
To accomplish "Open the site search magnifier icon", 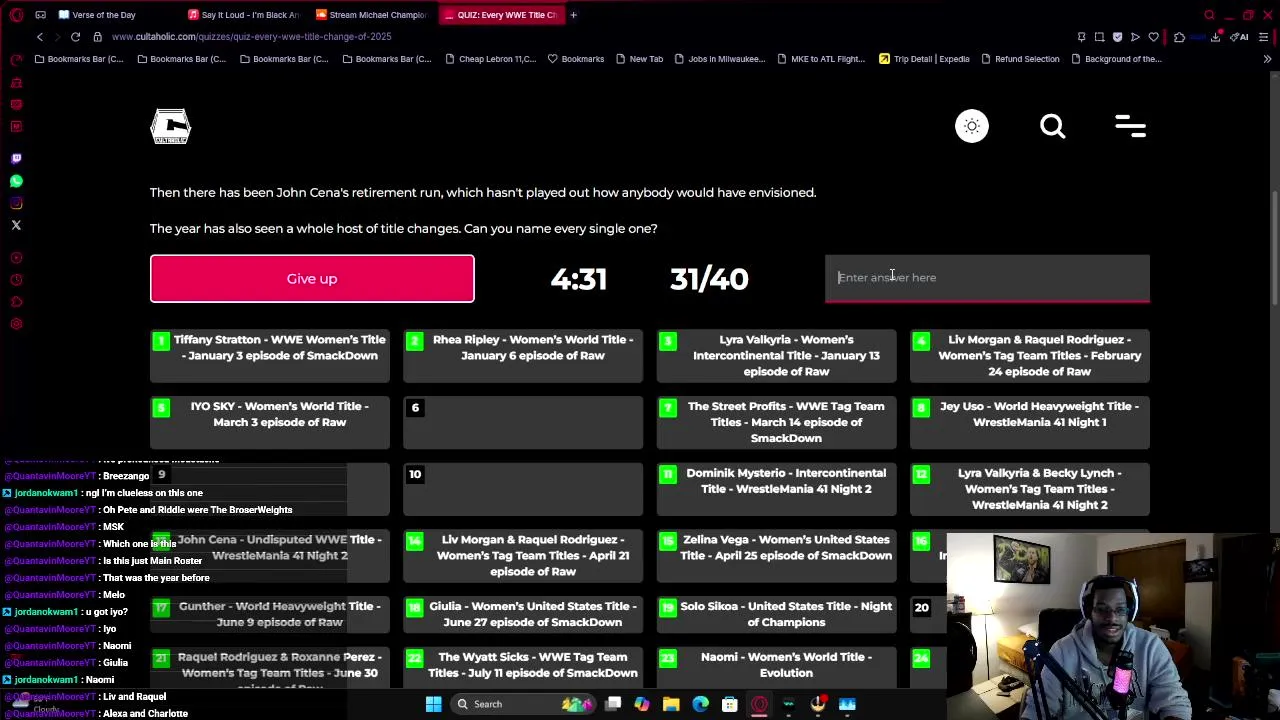I will [x=1052, y=126].
